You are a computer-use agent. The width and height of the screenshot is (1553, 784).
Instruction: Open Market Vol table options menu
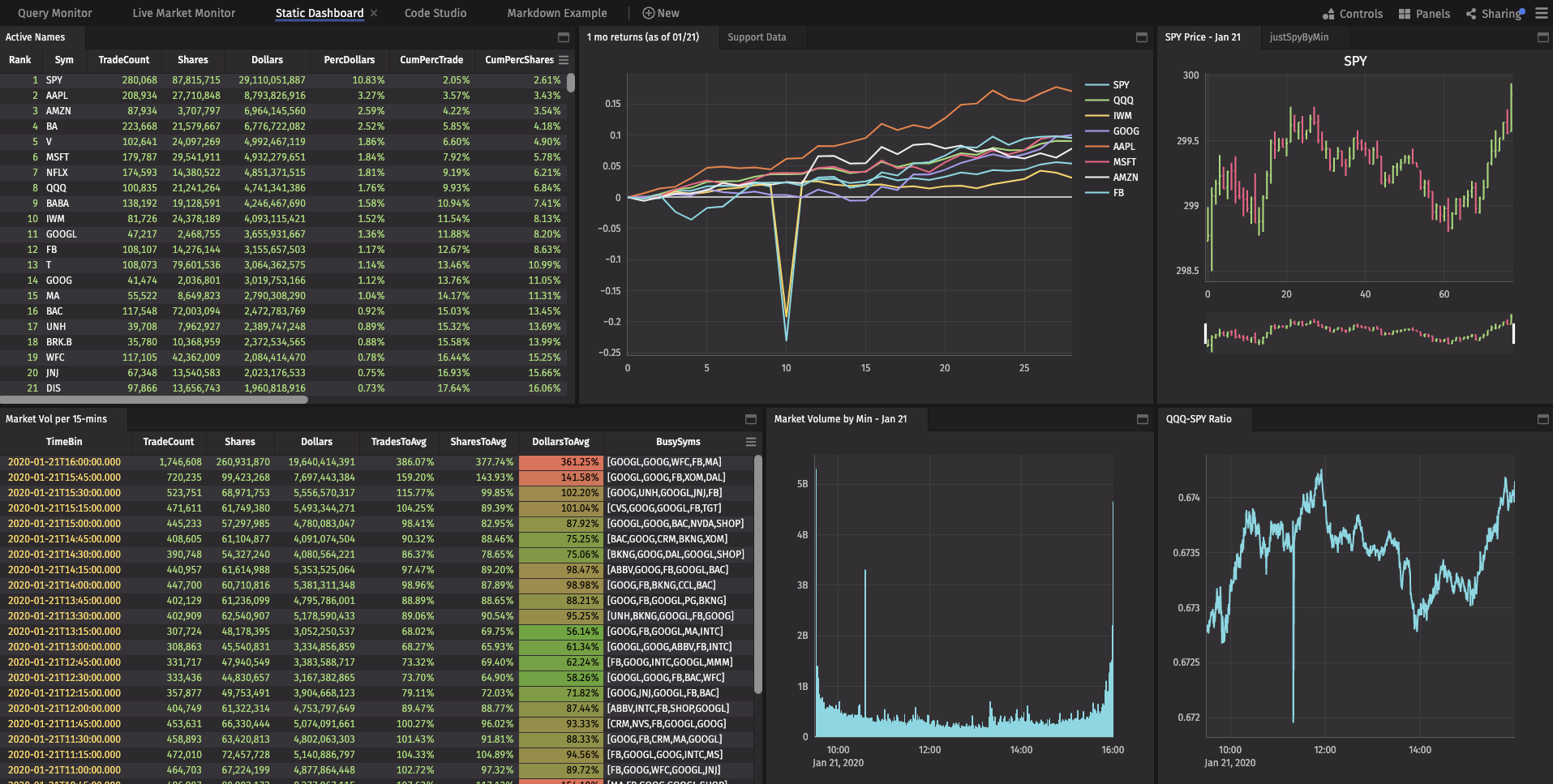(751, 442)
